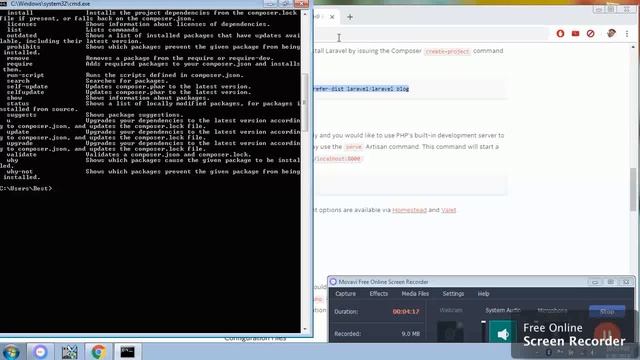Viewport: 640px width, 360px height.
Task: Click the browser page vertical scrollbar thumb
Action: 633,189
